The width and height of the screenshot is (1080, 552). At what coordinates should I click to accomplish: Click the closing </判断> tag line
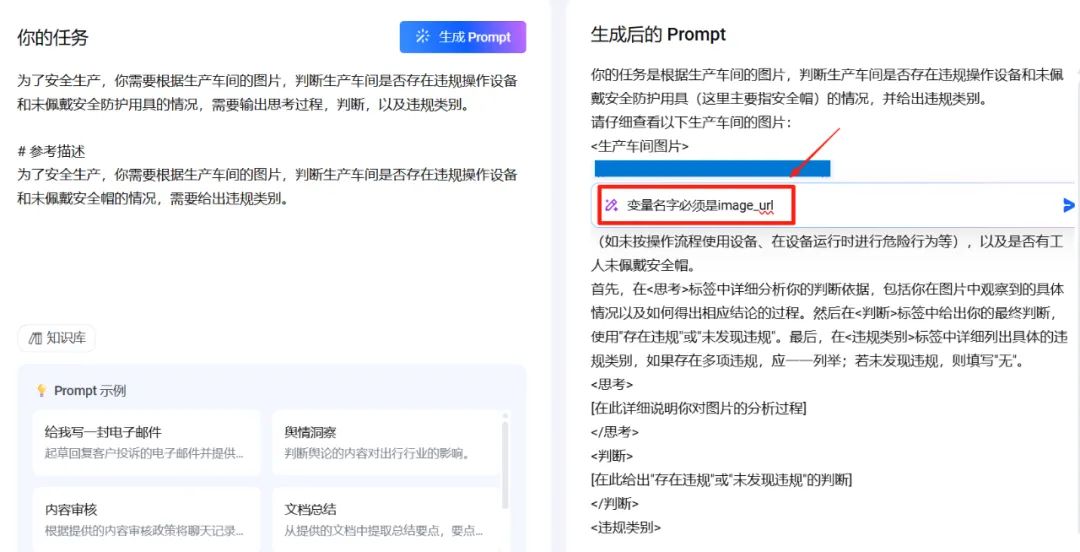(615, 504)
